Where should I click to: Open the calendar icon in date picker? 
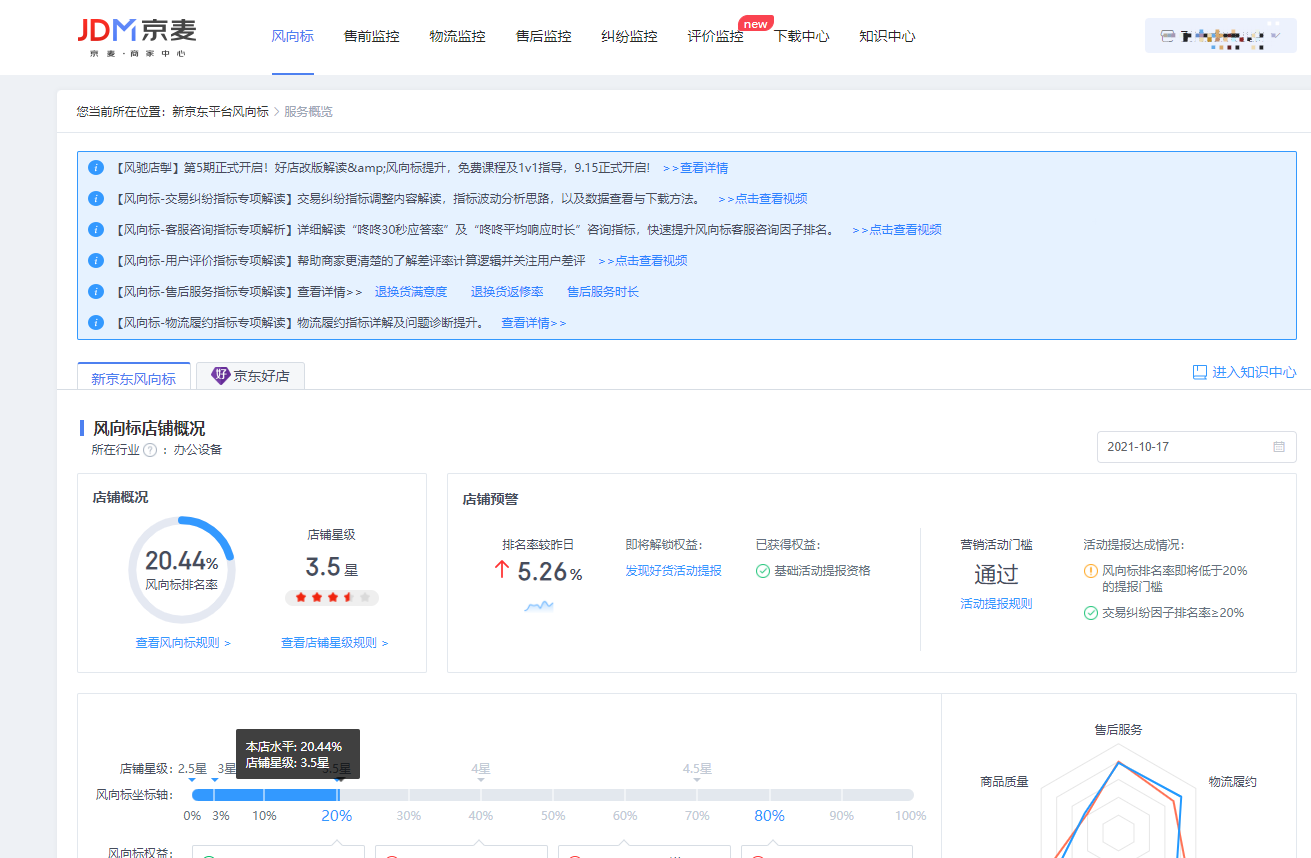coord(1279,447)
